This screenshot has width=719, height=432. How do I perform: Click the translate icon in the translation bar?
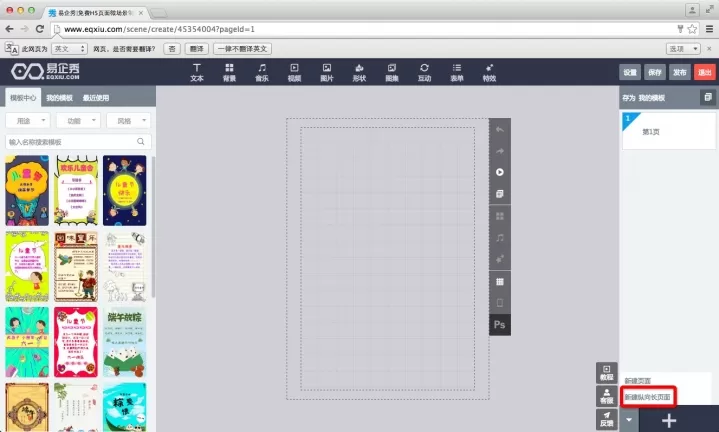tap(11, 49)
